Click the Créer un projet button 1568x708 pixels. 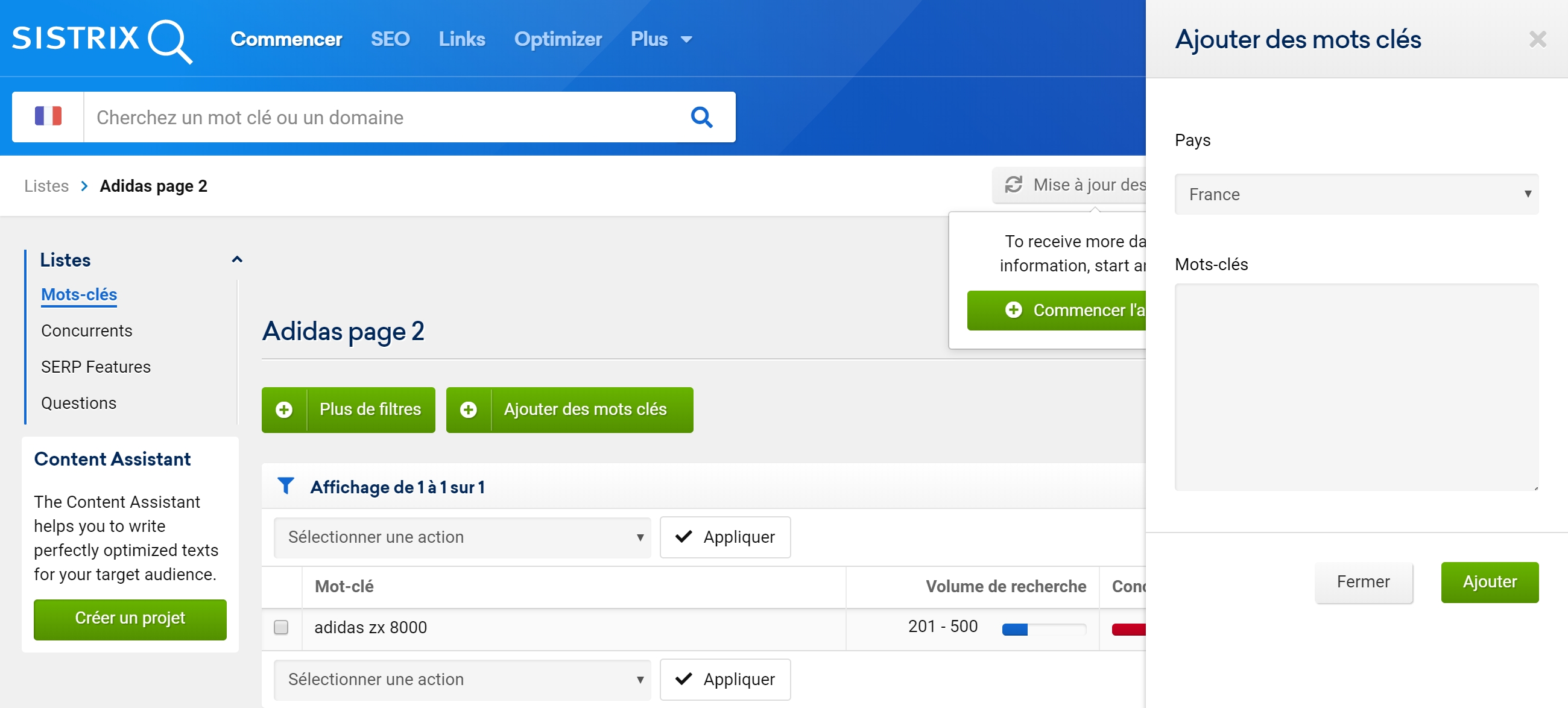tap(130, 619)
